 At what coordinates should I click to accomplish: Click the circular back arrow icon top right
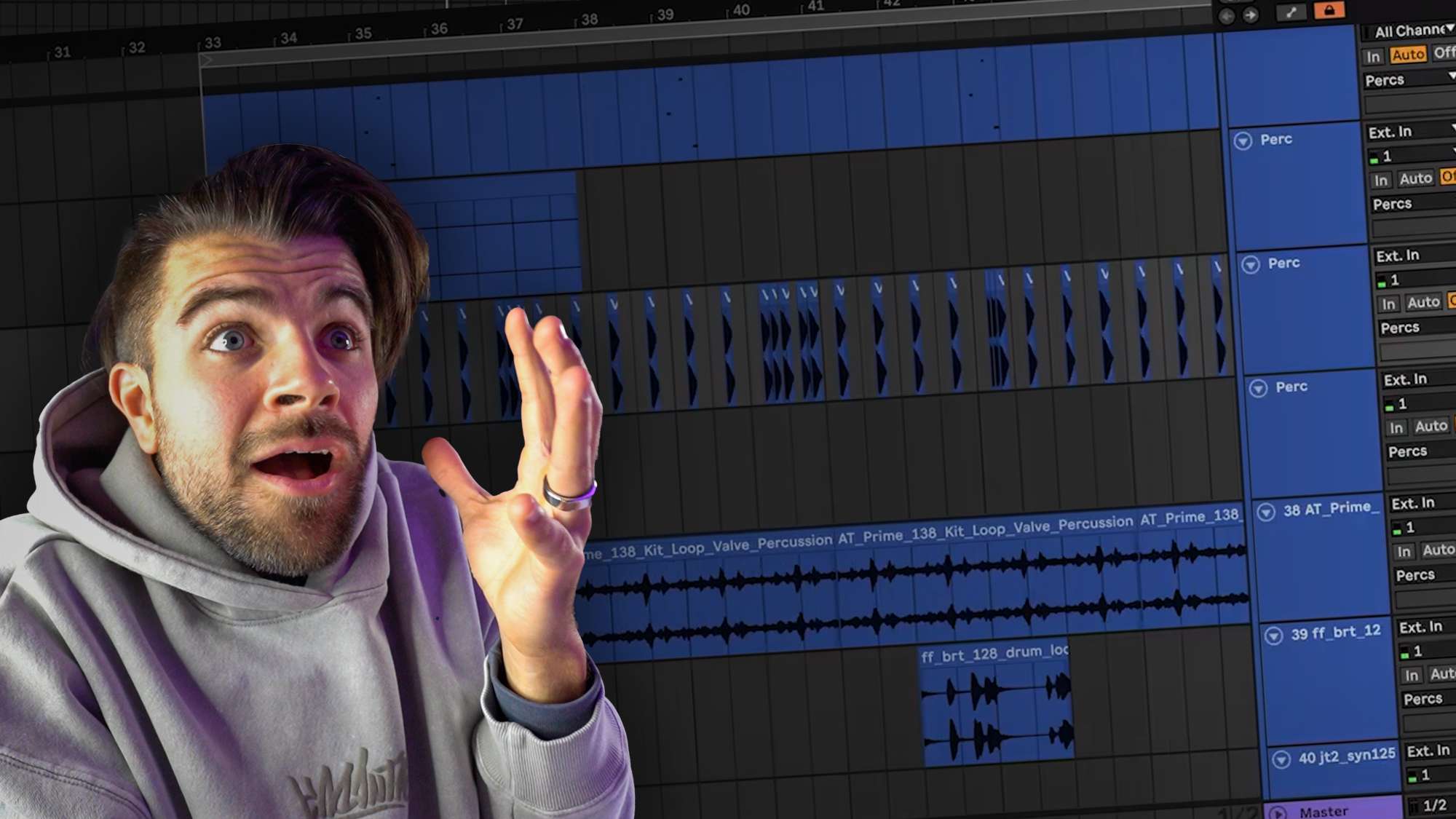coord(1227,14)
